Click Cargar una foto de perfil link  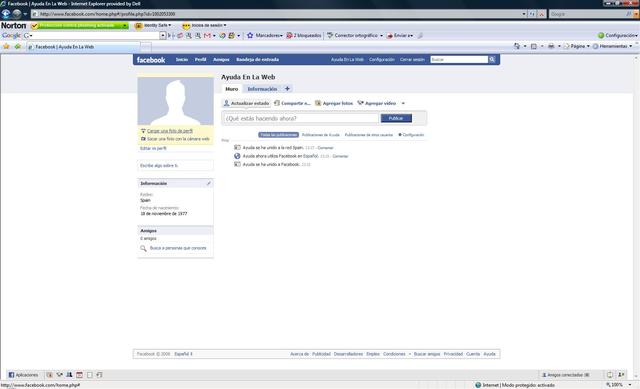pos(170,131)
